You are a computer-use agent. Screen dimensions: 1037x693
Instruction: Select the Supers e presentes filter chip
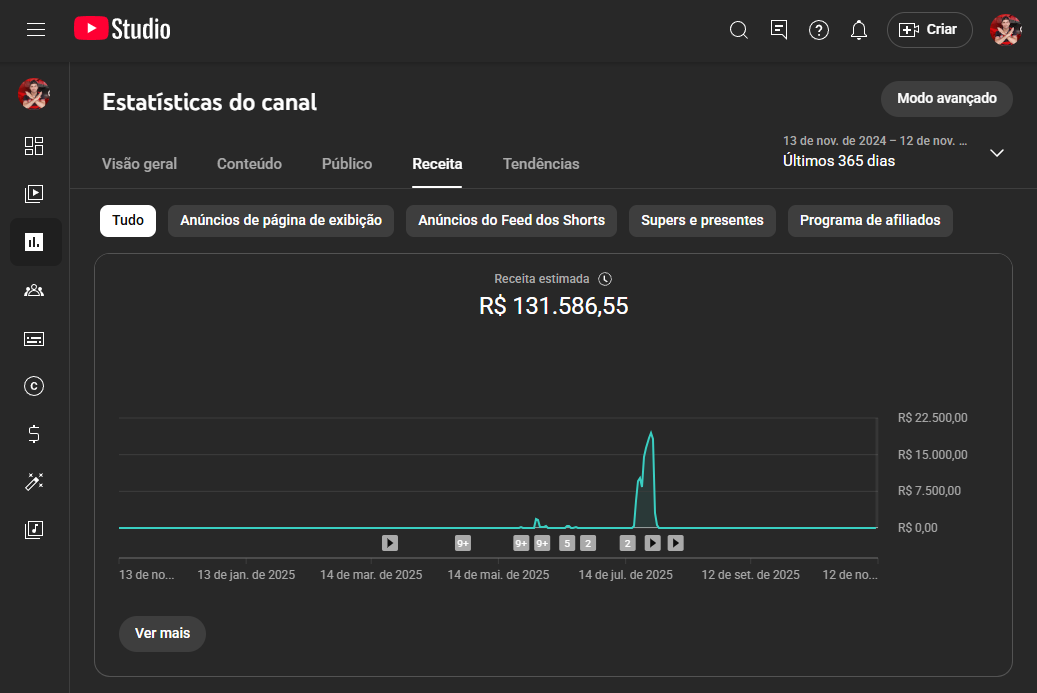point(702,220)
